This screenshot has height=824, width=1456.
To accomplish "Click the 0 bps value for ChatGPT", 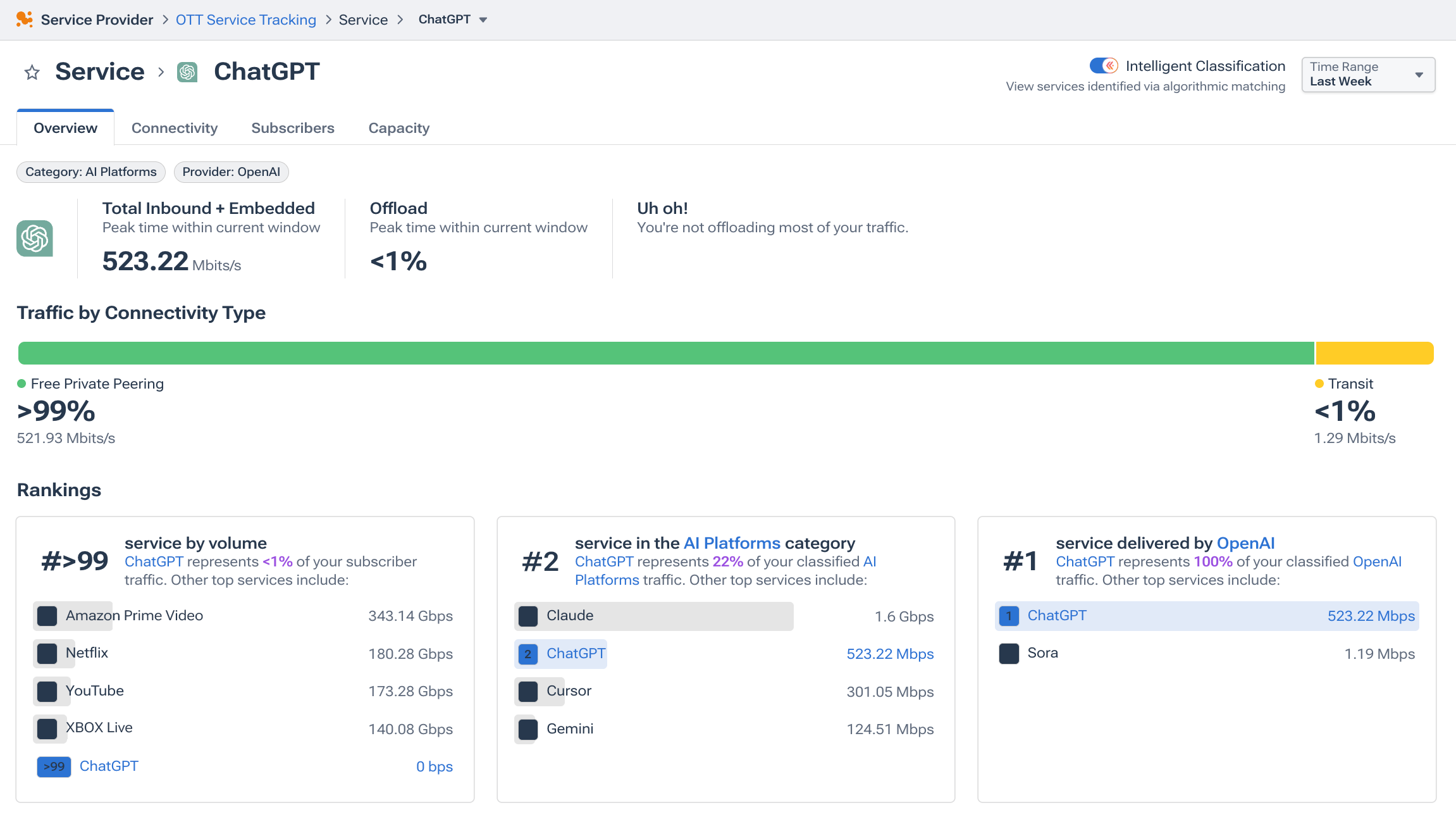I will [x=435, y=766].
